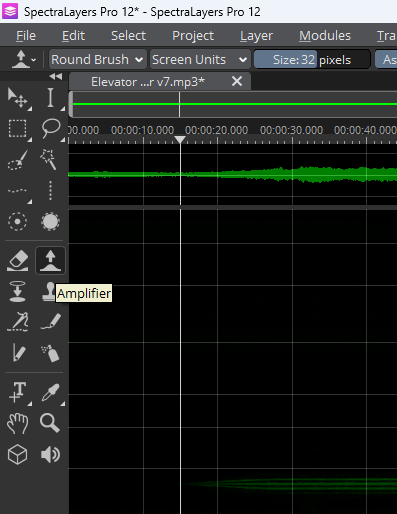Expand the Amplifier tool preset arrow

33,61
